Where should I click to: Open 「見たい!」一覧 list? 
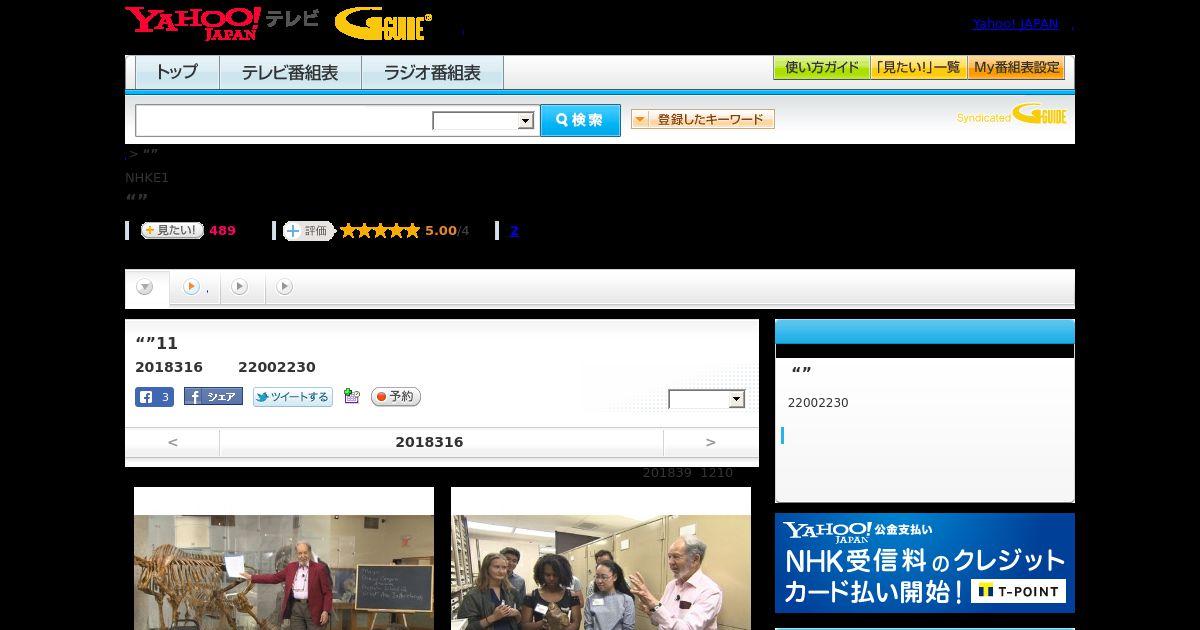coord(918,68)
